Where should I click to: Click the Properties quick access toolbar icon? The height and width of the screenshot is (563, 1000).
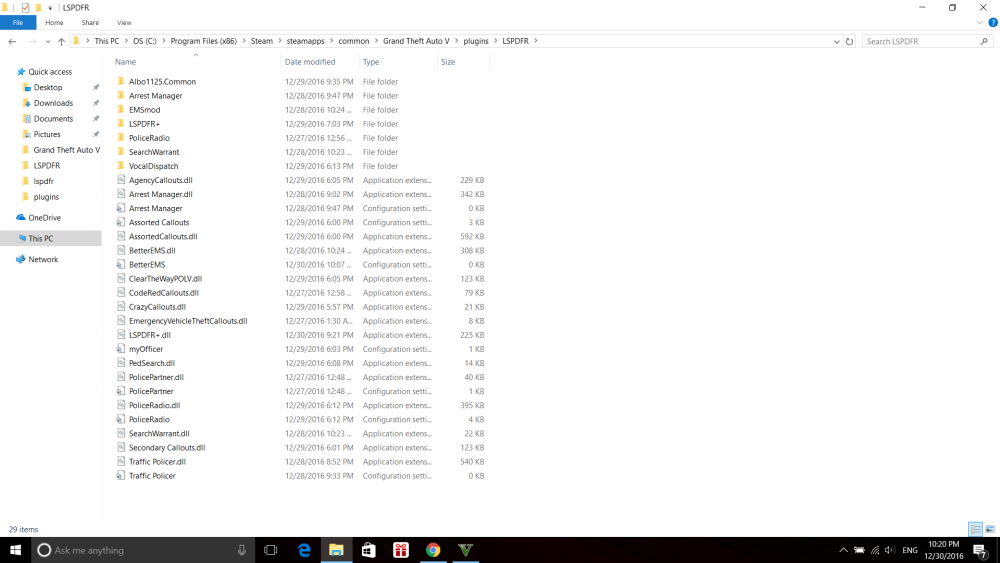point(25,8)
